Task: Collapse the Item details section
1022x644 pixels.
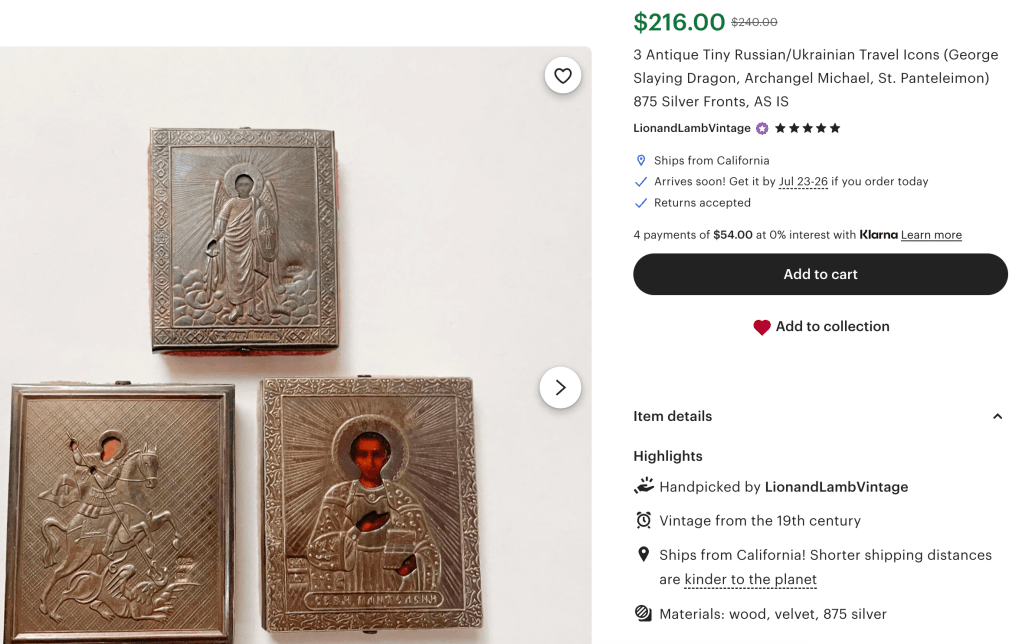Action: click(997, 417)
